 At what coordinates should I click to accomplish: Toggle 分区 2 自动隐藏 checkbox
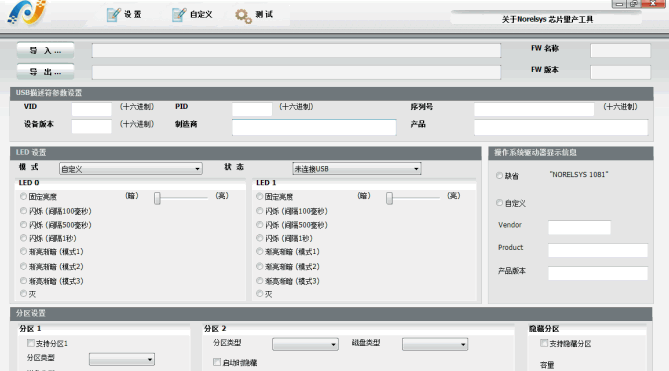click(217, 362)
